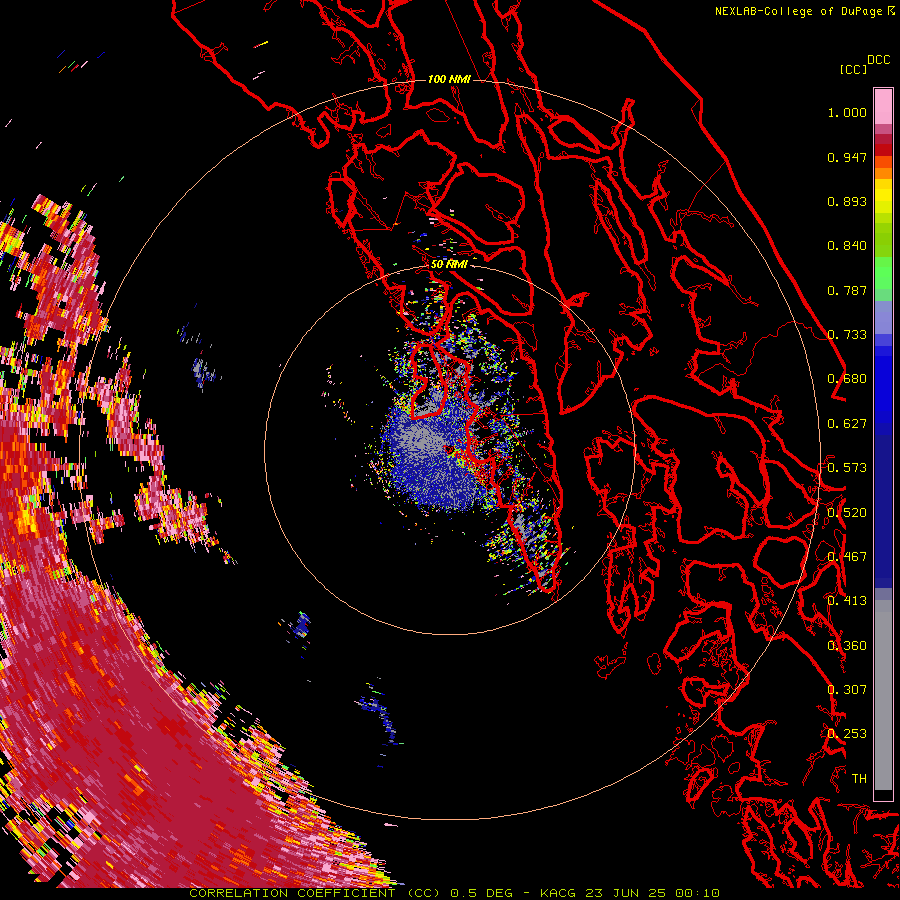Click the NEXLAB-College of DuPage watermark text
The image size is (900, 900).
coord(805,11)
